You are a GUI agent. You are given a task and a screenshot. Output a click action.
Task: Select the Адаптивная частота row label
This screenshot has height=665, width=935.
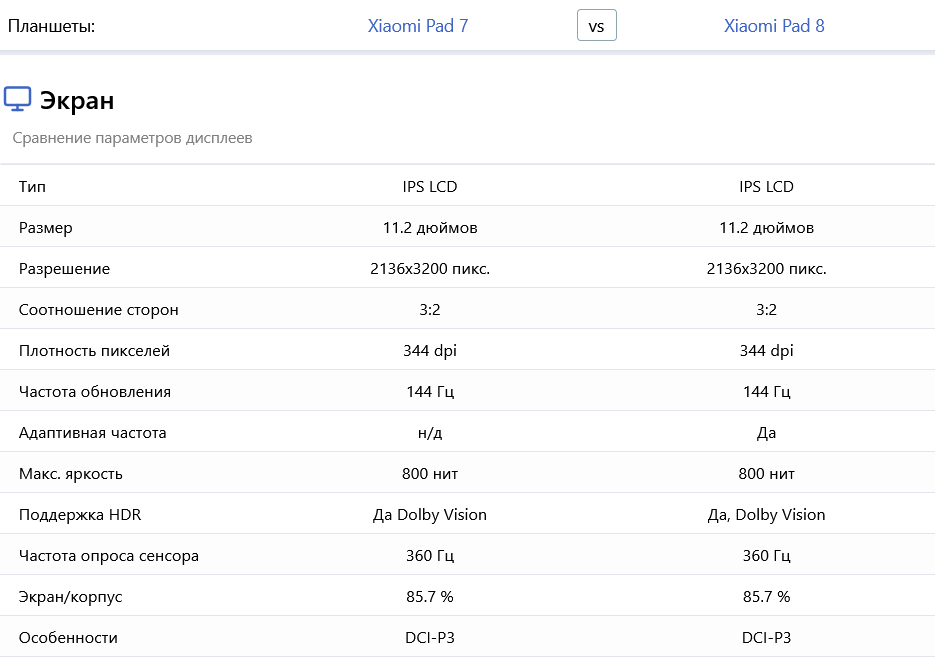(92, 433)
